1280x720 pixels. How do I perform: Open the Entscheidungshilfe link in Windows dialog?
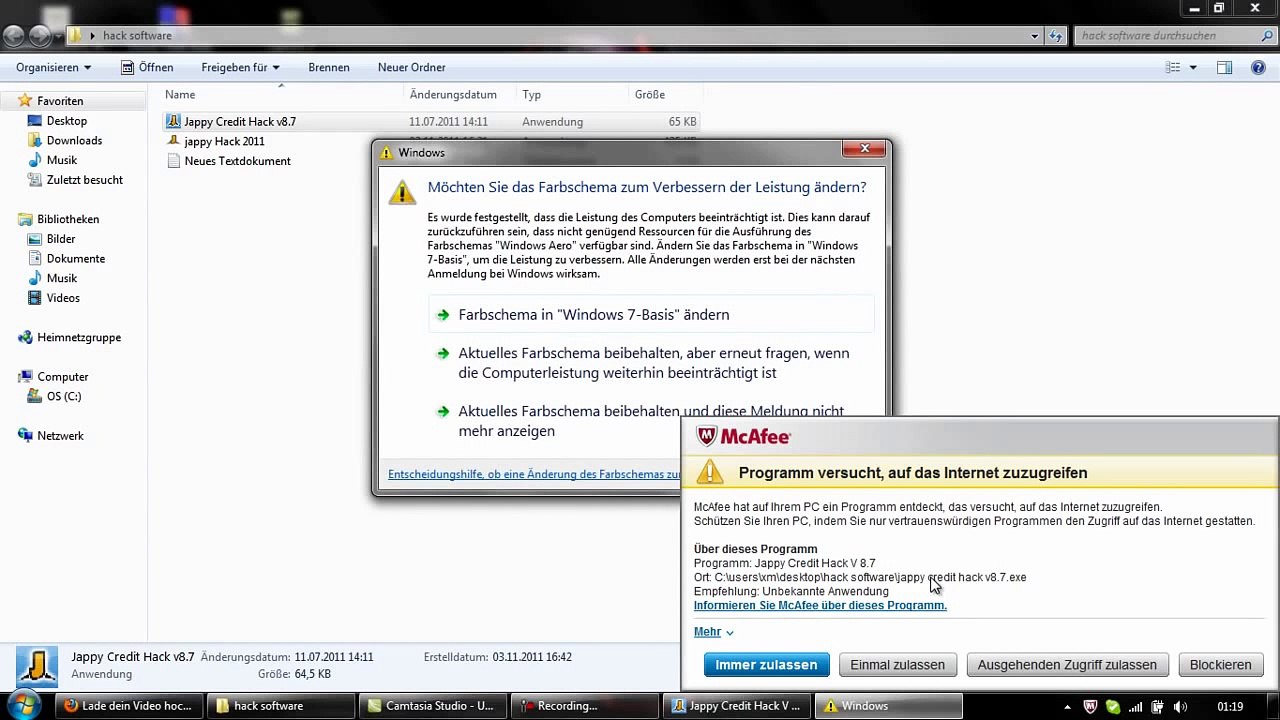[534, 474]
